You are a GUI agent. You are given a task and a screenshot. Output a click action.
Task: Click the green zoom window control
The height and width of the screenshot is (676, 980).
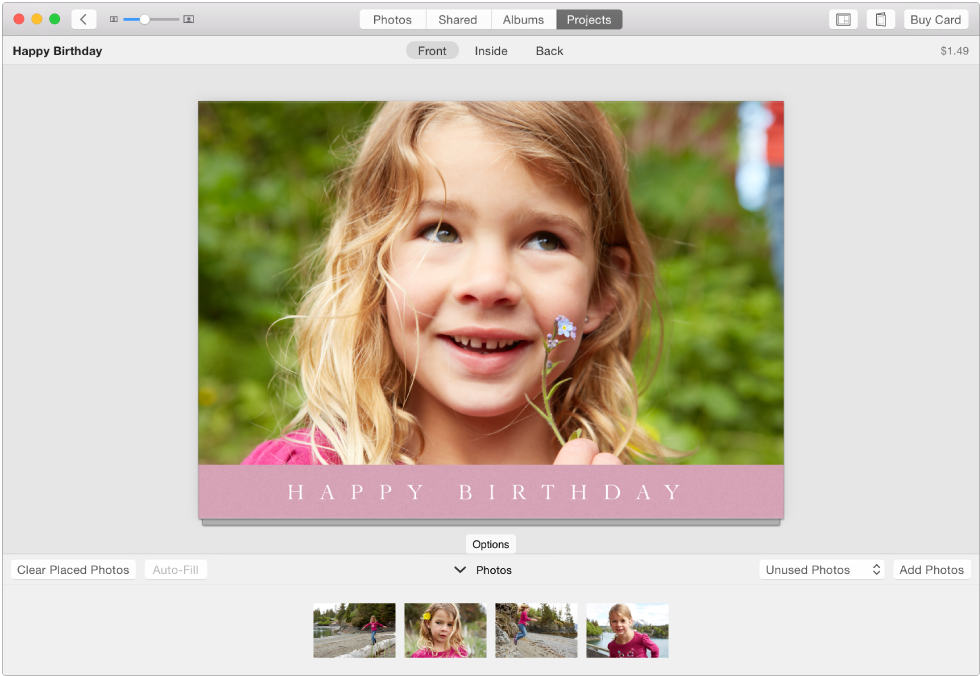coord(54,19)
